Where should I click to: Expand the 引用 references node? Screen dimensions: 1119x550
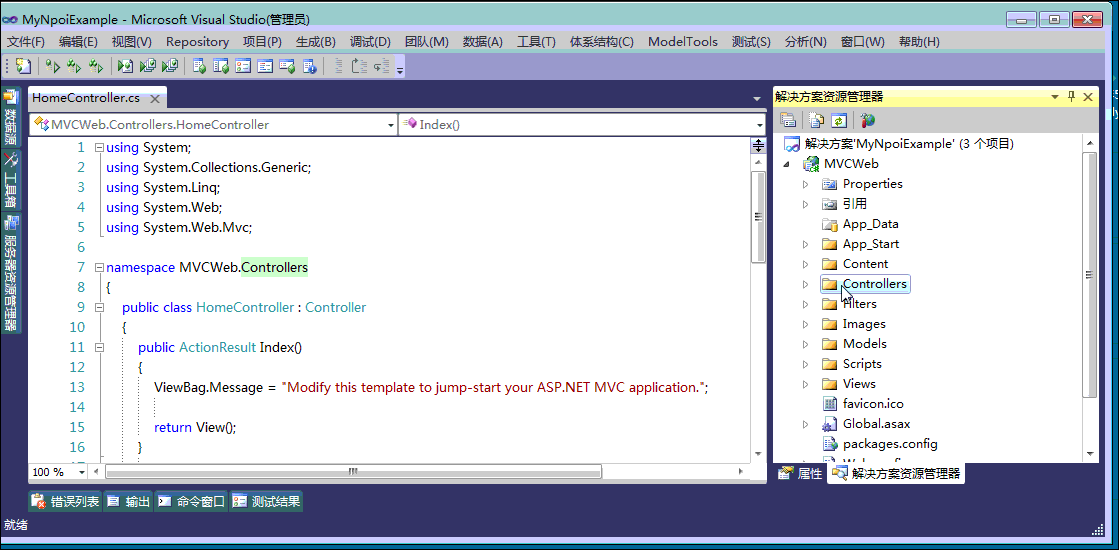coord(806,204)
